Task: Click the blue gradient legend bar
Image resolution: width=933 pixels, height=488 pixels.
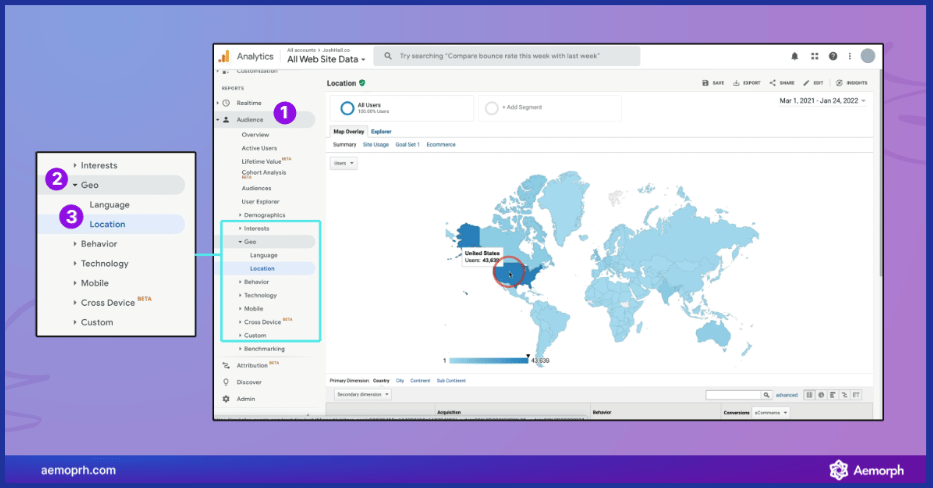Action: click(489, 361)
